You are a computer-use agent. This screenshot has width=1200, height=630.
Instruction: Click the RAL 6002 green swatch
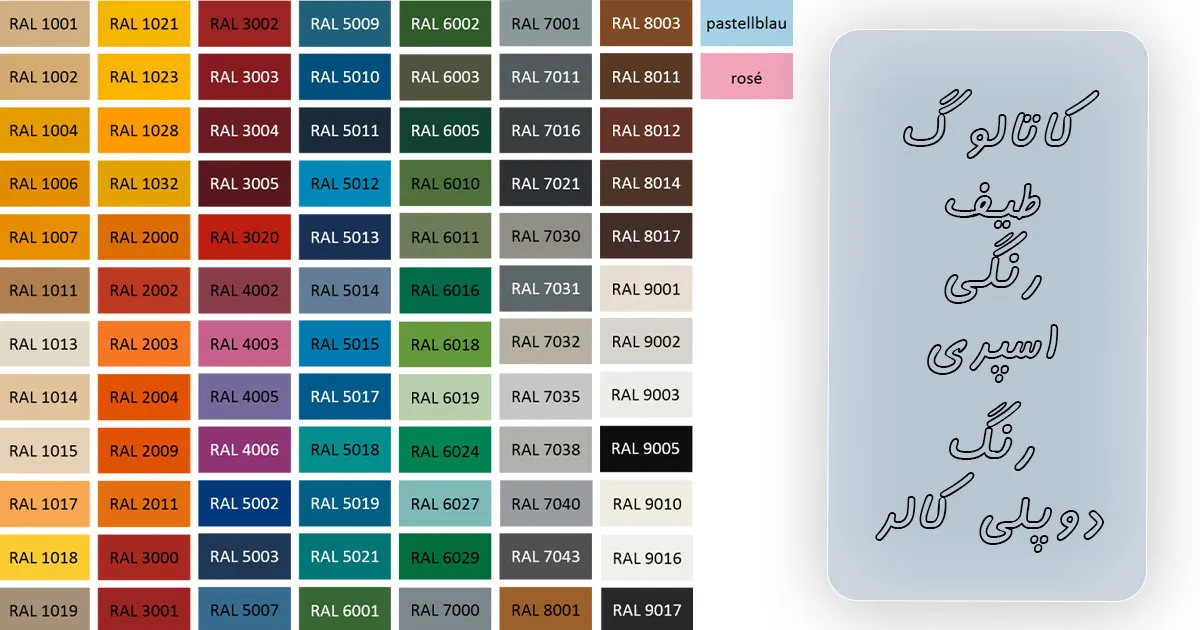[445, 24]
